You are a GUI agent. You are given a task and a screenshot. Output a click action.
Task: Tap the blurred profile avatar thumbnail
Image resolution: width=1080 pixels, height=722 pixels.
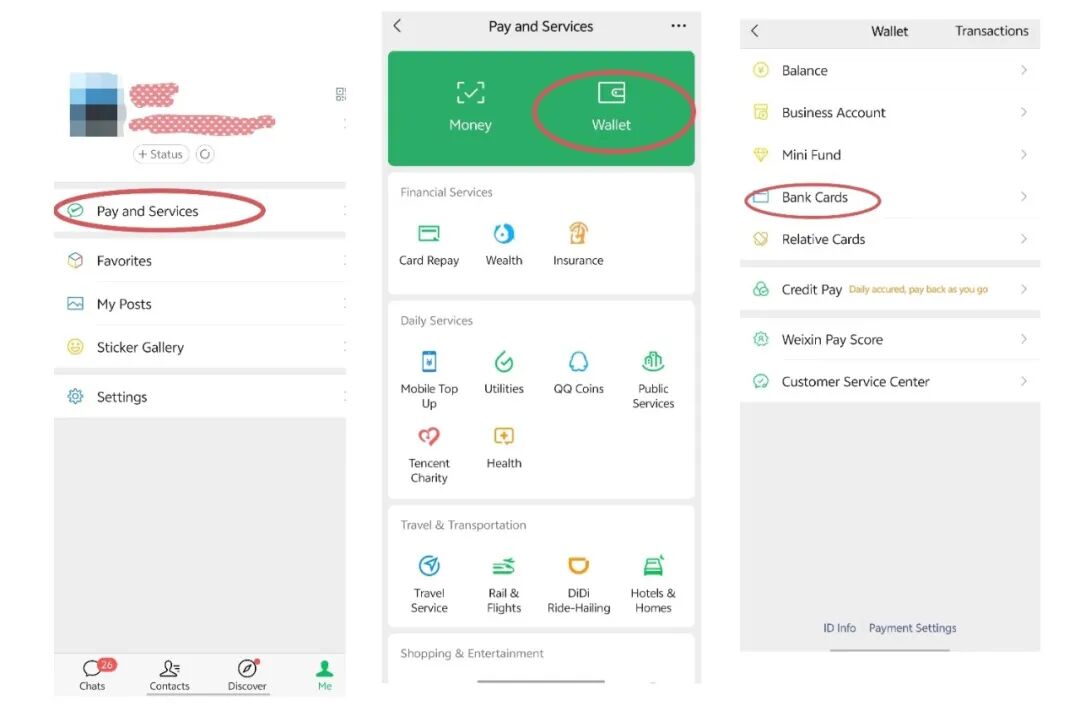(94, 105)
